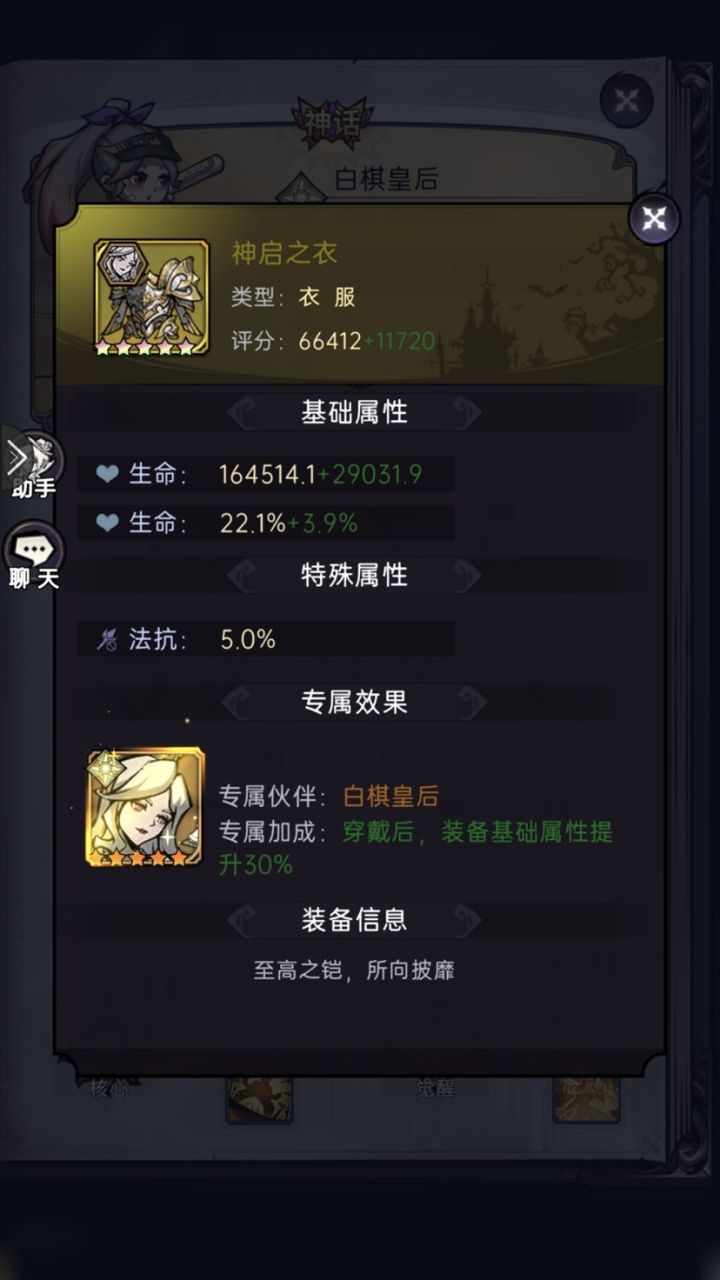Close the 神启之衣 equipment detail popup
Viewport: 720px width, 1280px height.
654,219
